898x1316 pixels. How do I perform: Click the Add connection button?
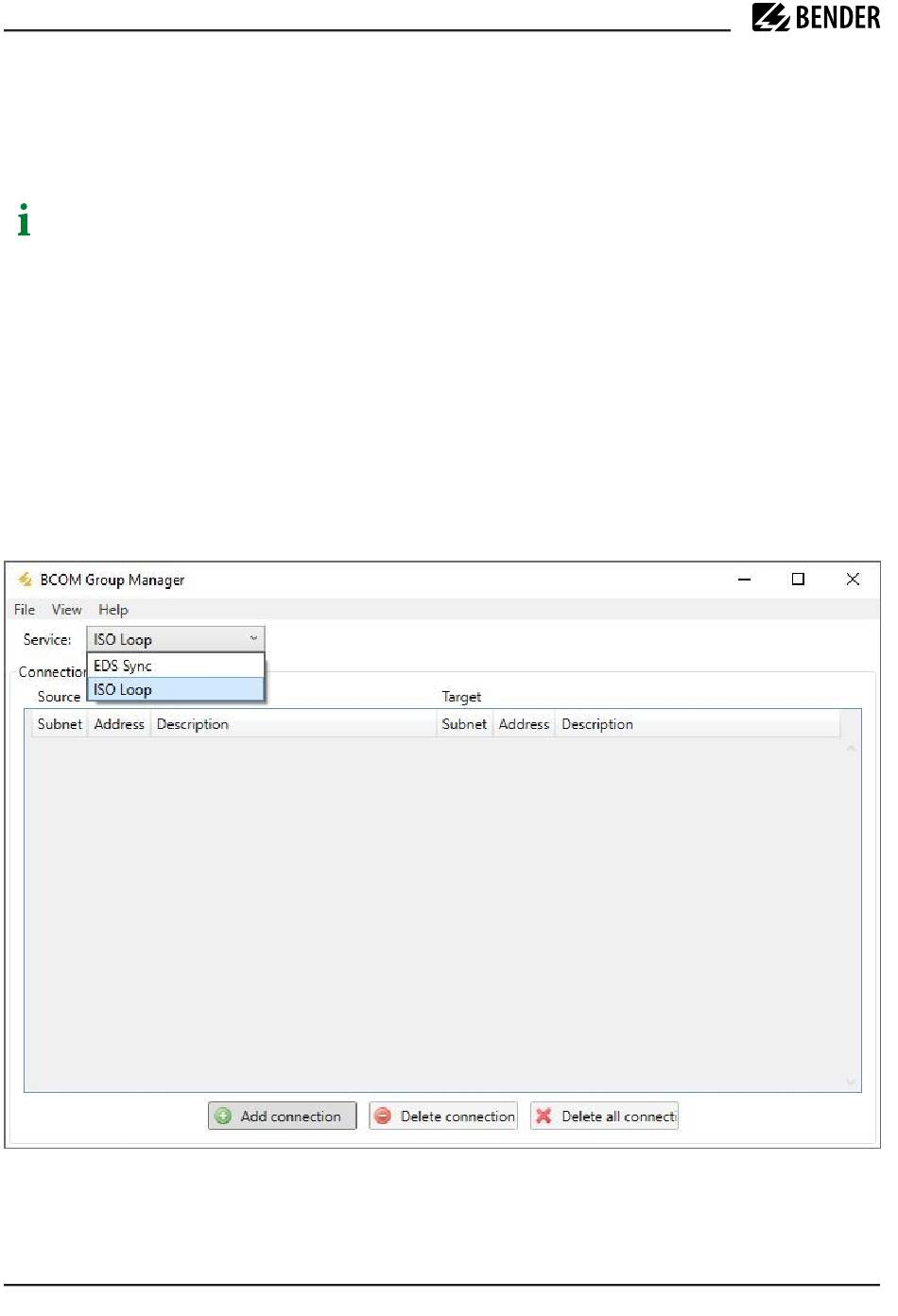(x=282, y=1116)
